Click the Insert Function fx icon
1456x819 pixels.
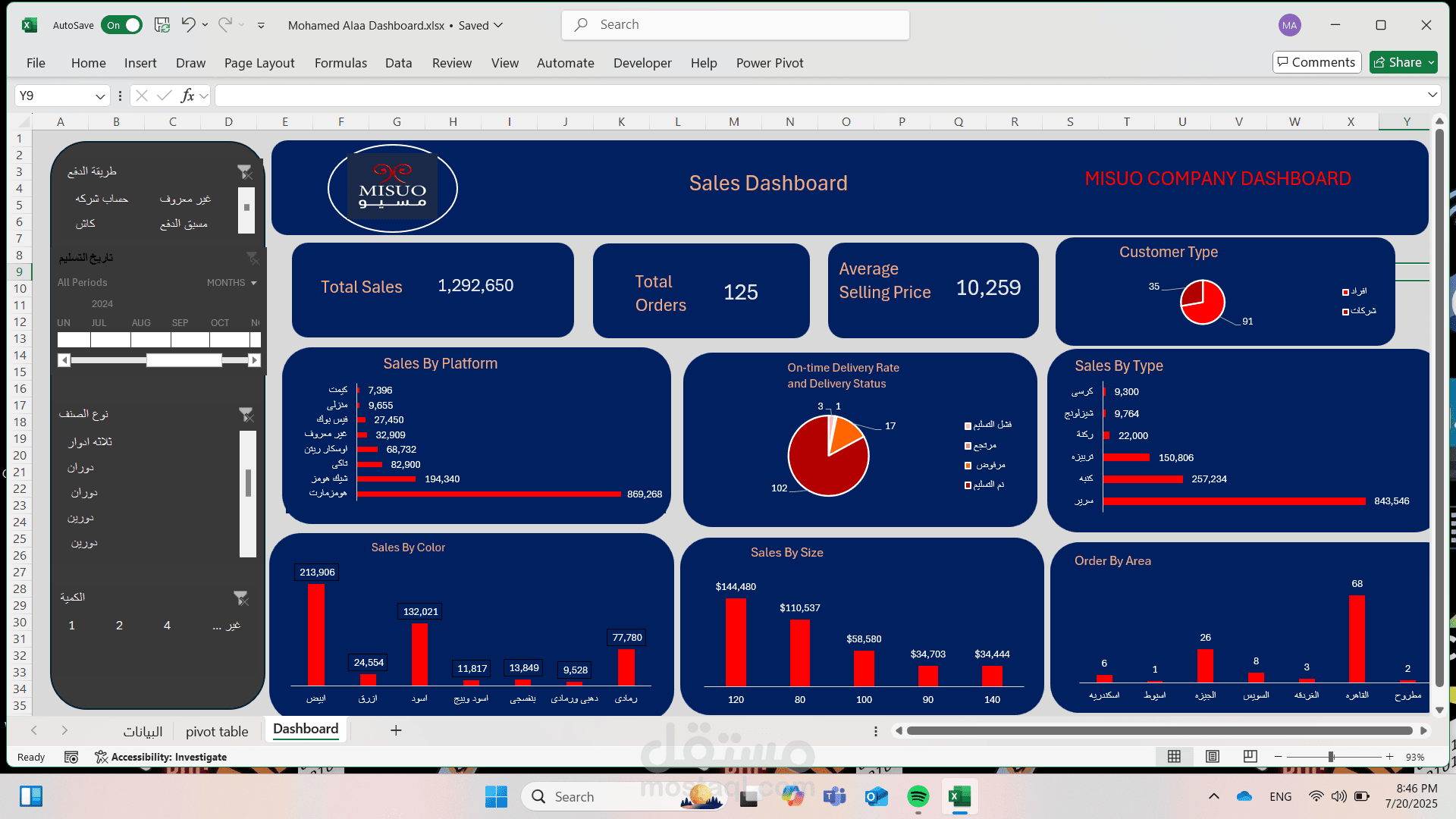(187, 96)
